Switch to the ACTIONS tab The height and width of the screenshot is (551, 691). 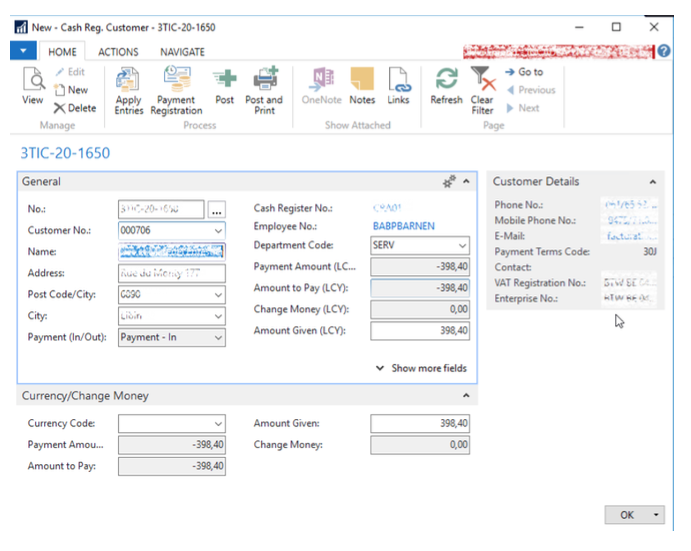tap(118, 52)
